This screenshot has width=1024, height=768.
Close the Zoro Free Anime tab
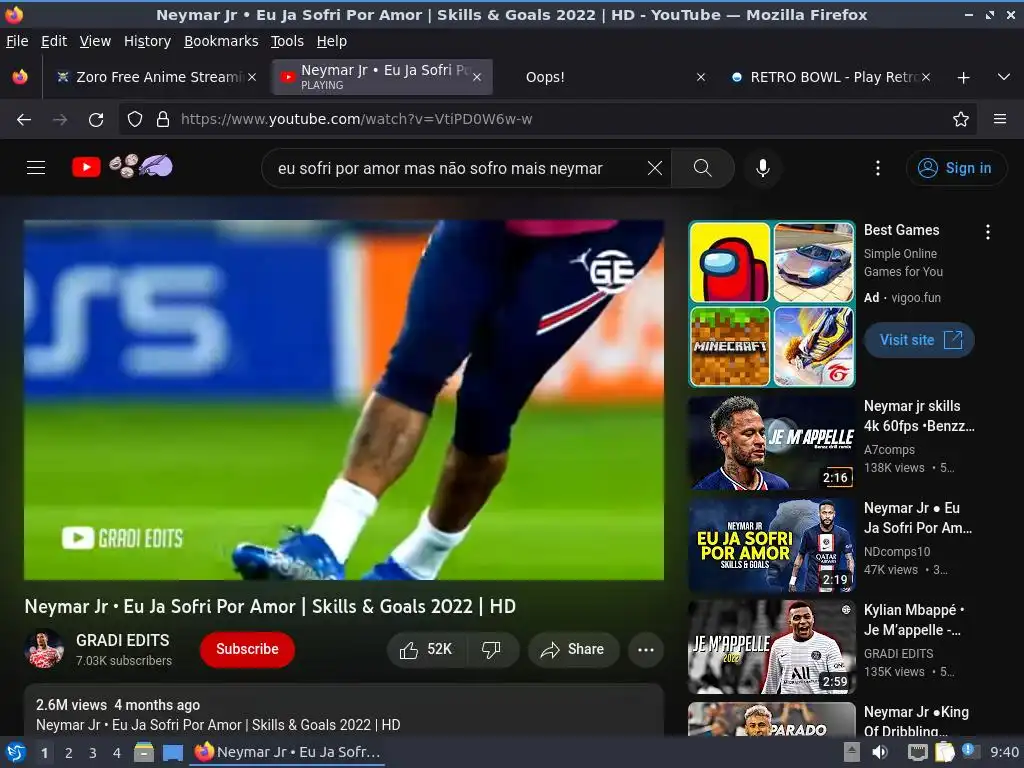tap(251, 77)
